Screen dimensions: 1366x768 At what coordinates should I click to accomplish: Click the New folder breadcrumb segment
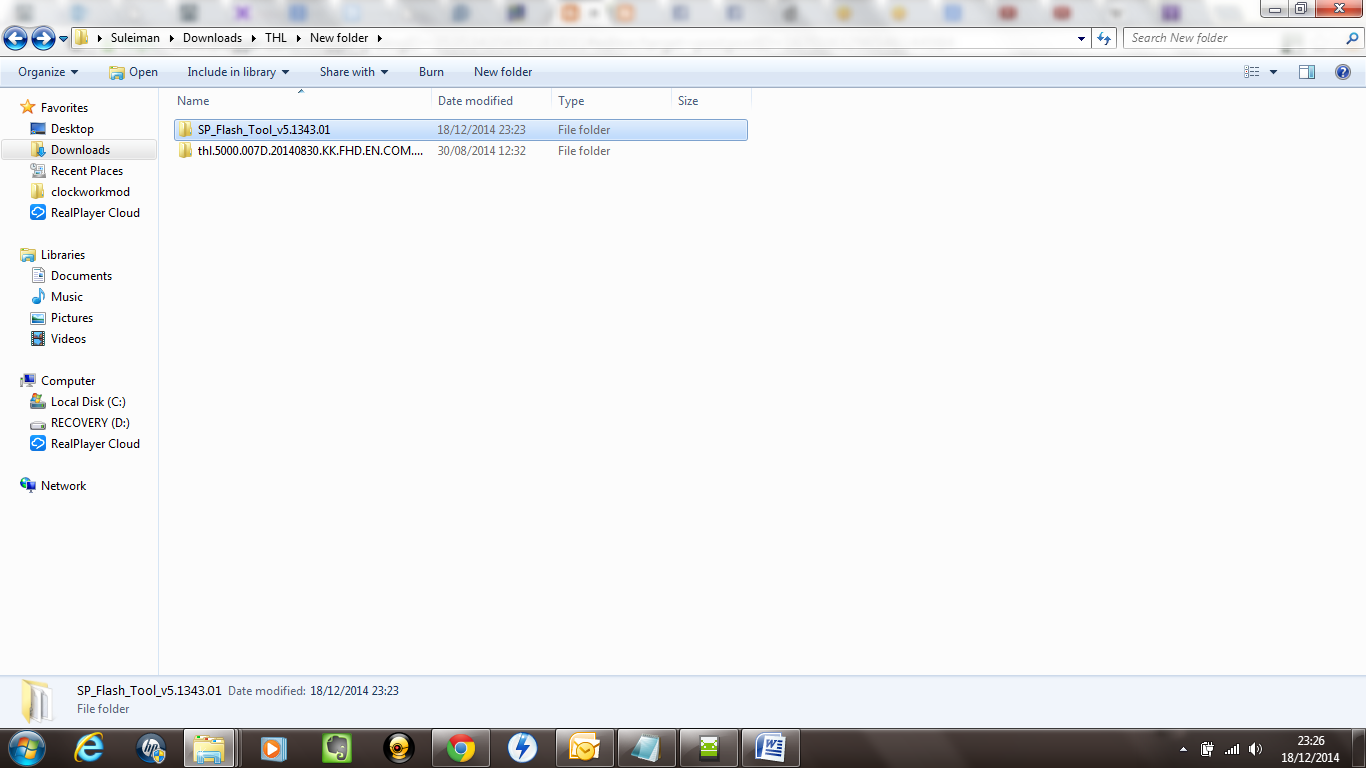[339, 38]
